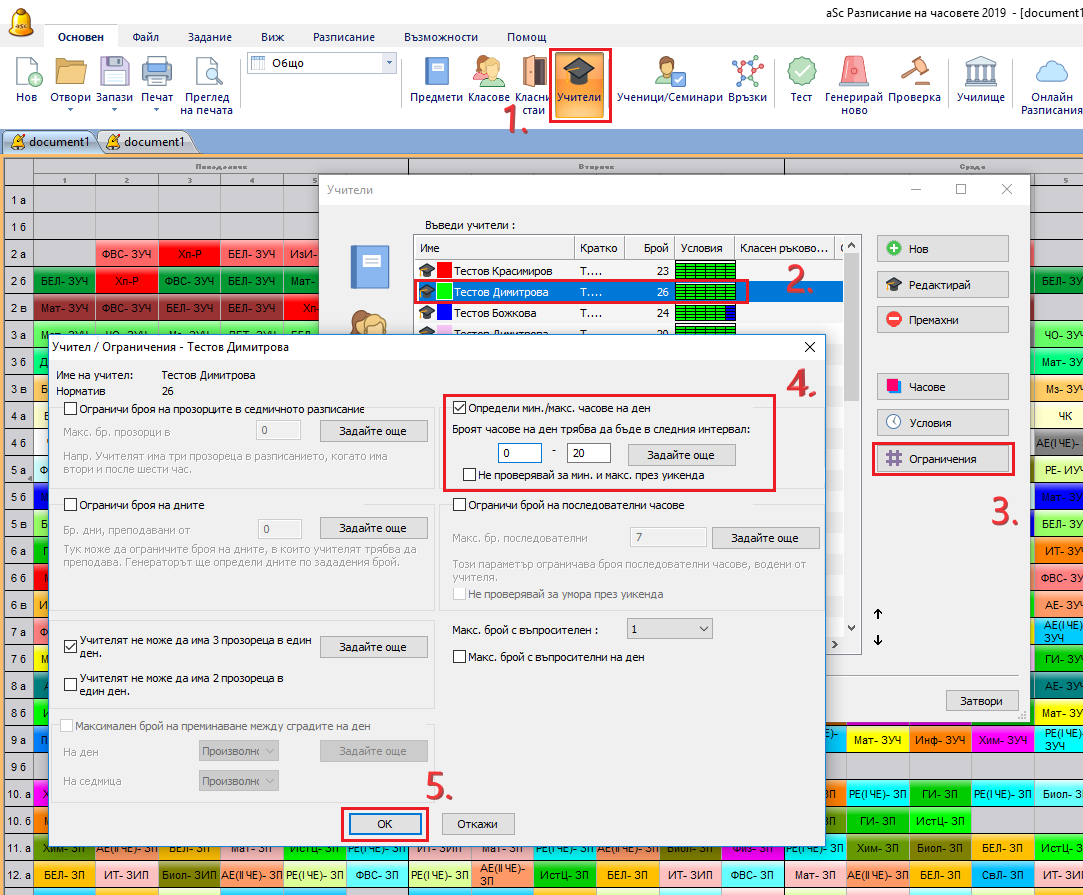Open the Предмети (subjects) toolbar icon
This screenshot has height=895, width=1083.
[x=437, y=80]
